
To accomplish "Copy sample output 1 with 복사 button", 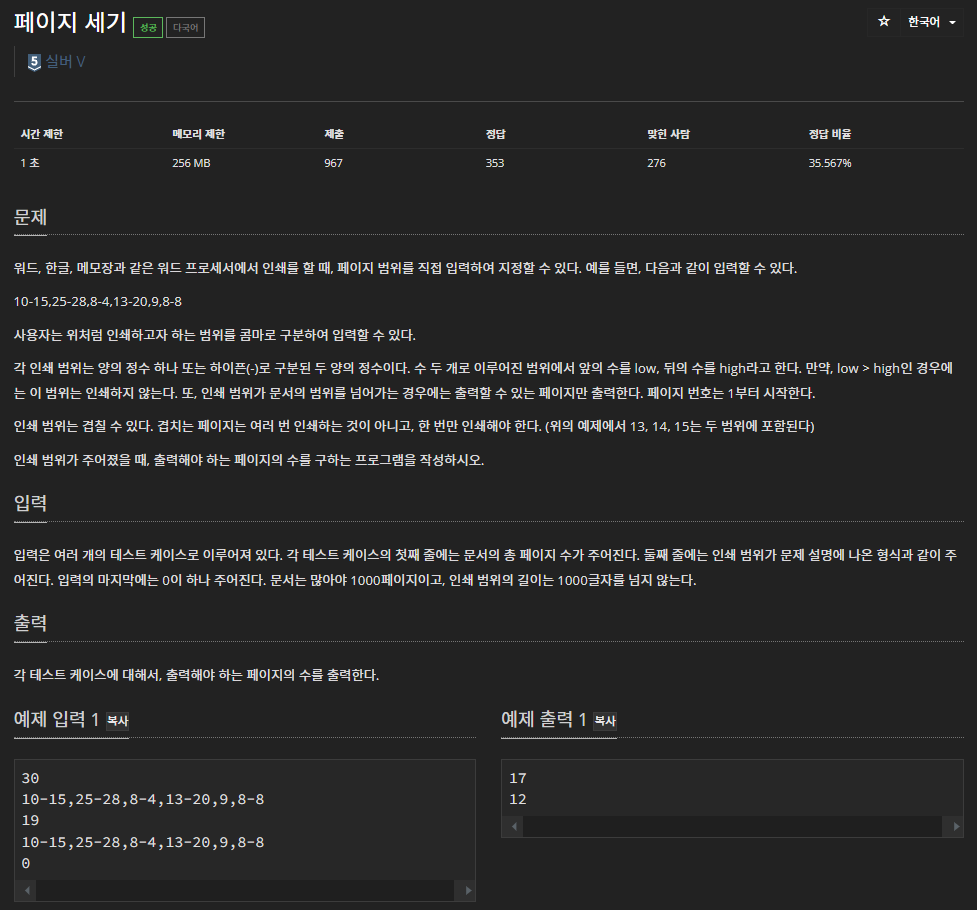I will click(604, 721).
